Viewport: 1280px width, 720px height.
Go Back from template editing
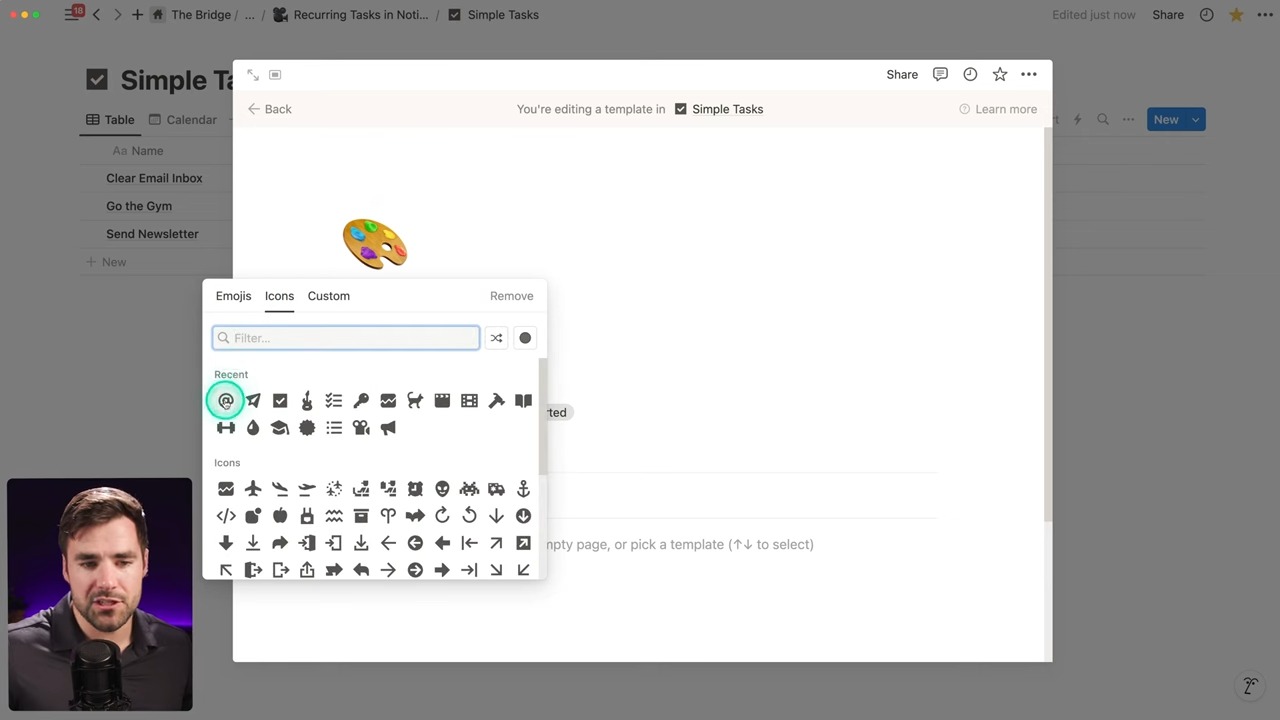pos(270,109)
